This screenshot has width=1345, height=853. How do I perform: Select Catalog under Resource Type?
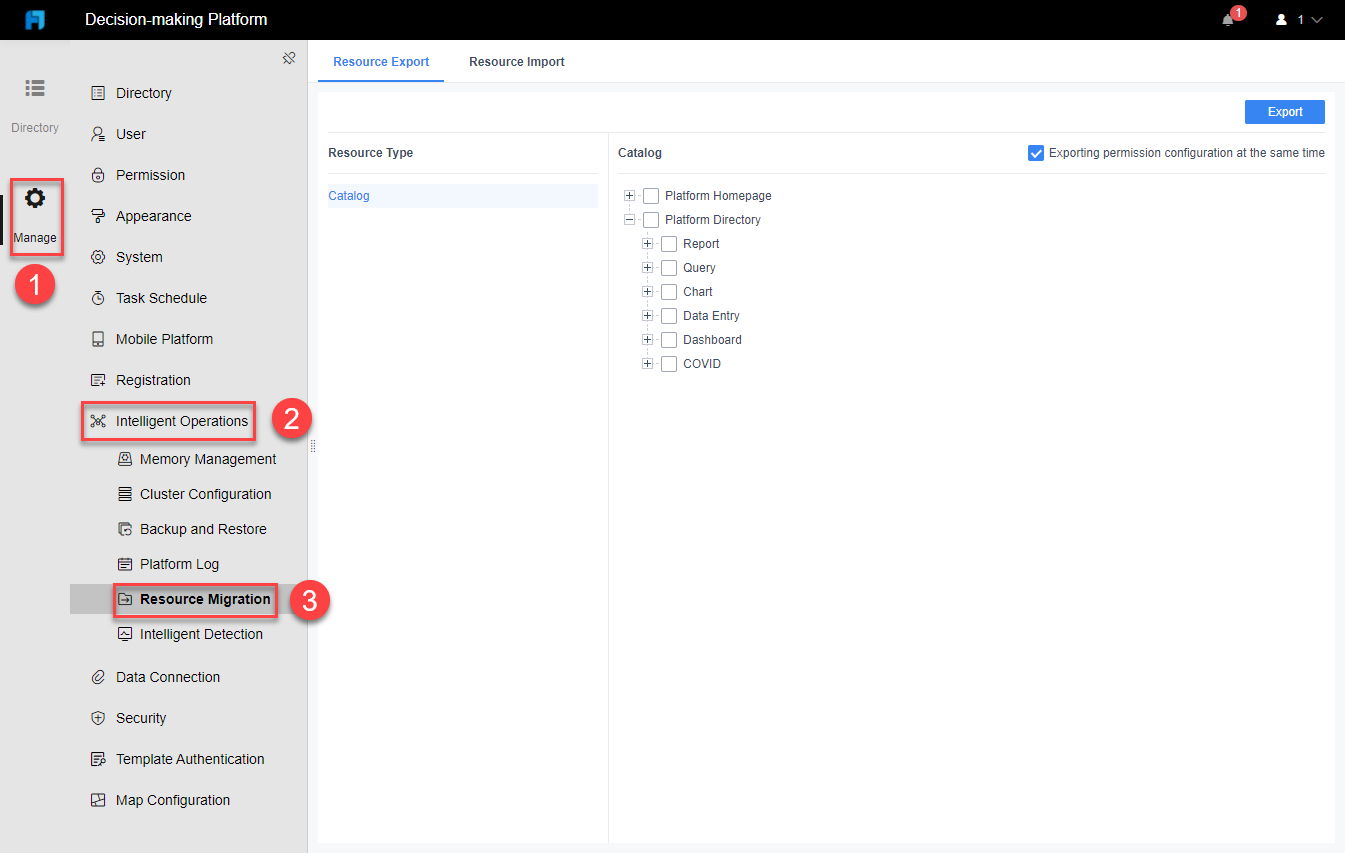(x=348, y=196)
